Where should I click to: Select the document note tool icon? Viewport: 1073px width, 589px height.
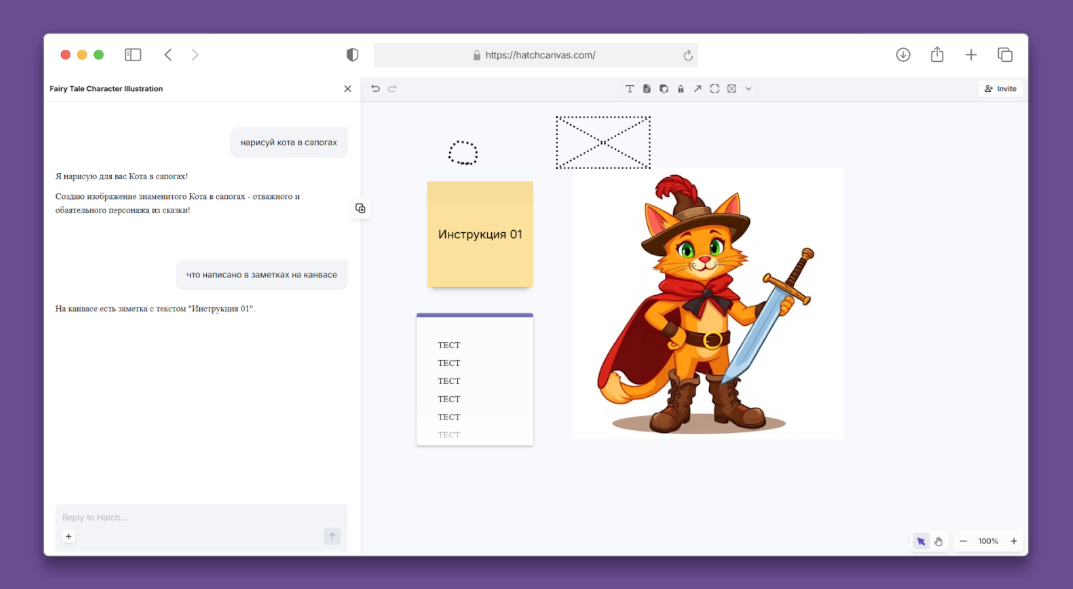tap(647, 88)
